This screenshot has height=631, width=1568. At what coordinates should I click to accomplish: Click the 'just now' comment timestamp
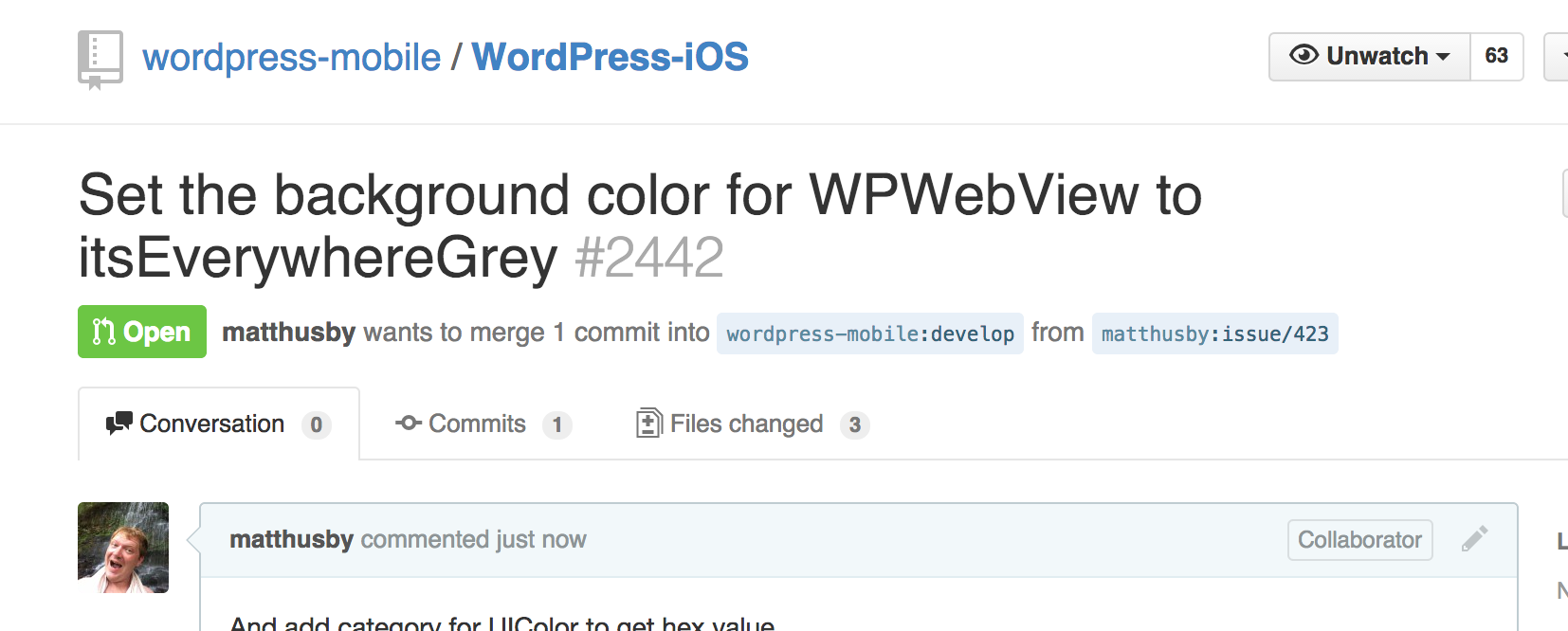click(x=540, y=539)
